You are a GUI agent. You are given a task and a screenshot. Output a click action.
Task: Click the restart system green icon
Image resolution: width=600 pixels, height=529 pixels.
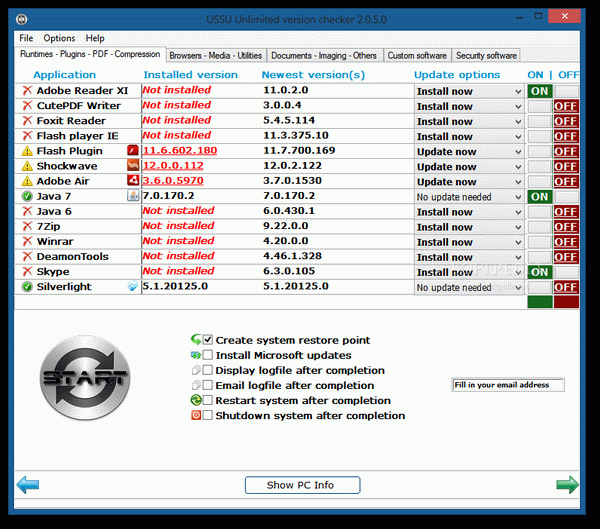196,400
